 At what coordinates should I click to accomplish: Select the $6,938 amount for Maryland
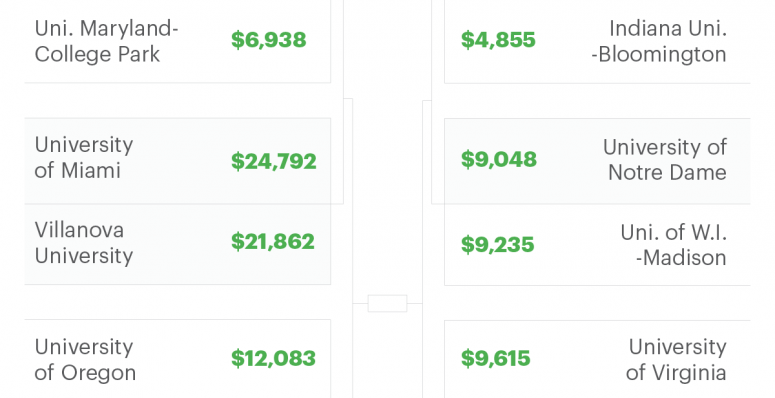tap(269, 40)
